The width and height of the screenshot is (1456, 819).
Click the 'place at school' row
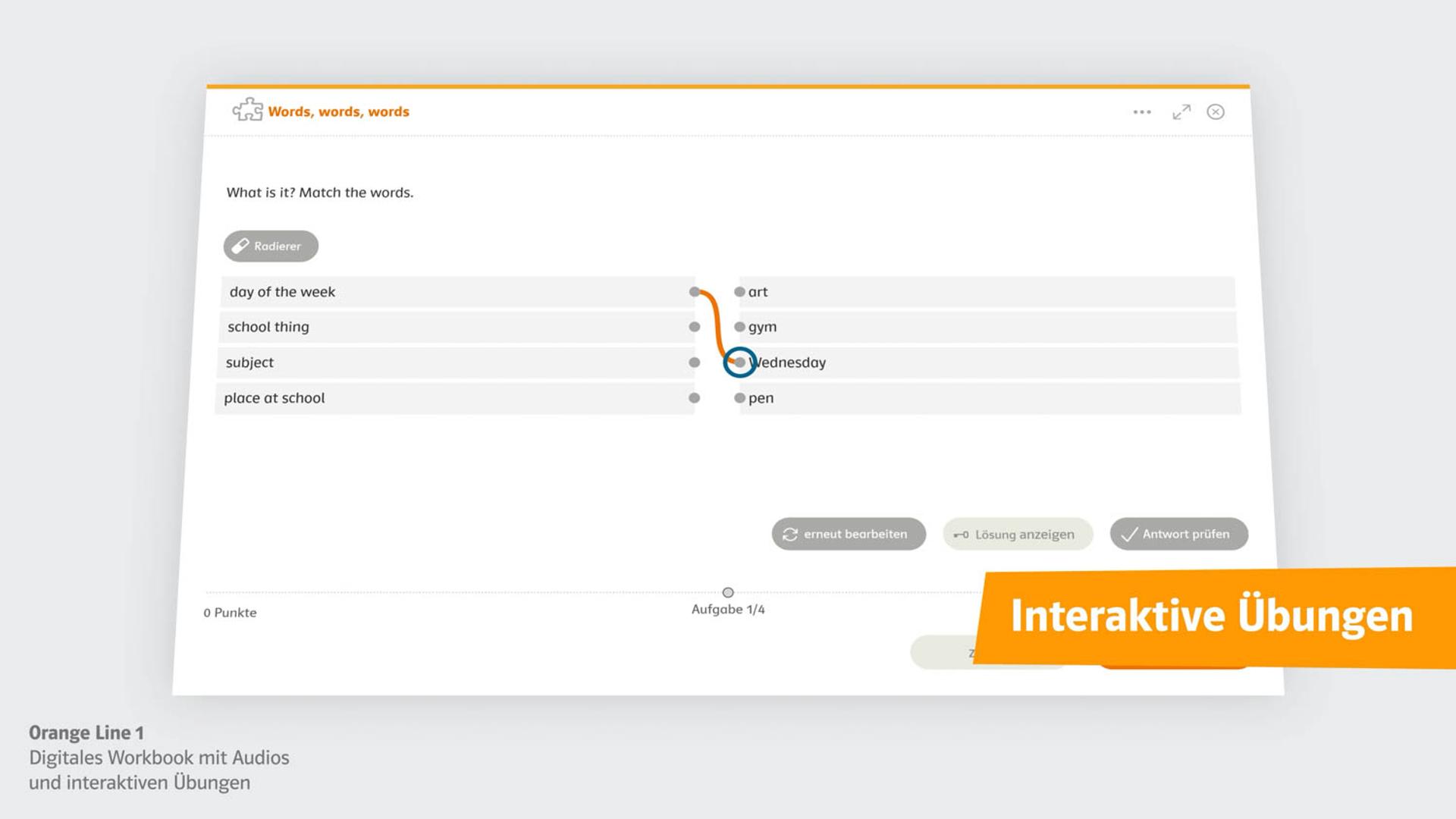tap(455, 398)
